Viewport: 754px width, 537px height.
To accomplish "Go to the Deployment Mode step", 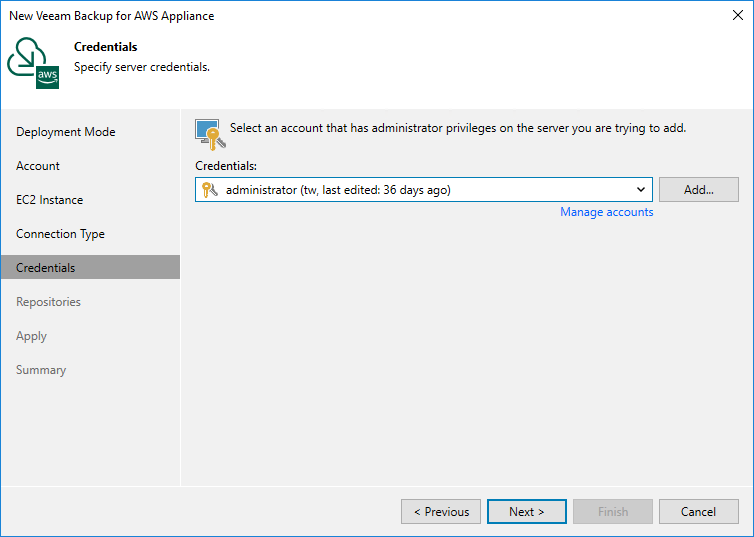I will click(66, 132).
